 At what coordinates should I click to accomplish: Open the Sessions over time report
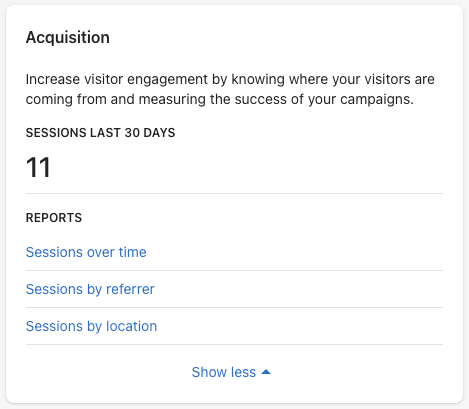tap(86, 252)
